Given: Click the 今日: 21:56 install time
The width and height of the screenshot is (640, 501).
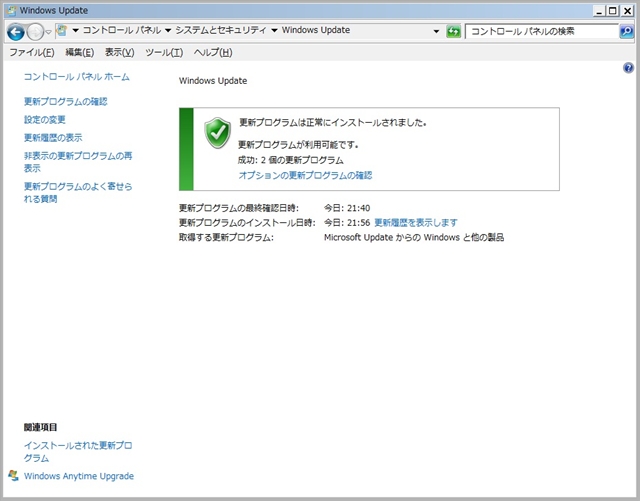Looking at the screenshot, I should pos(347,223).
